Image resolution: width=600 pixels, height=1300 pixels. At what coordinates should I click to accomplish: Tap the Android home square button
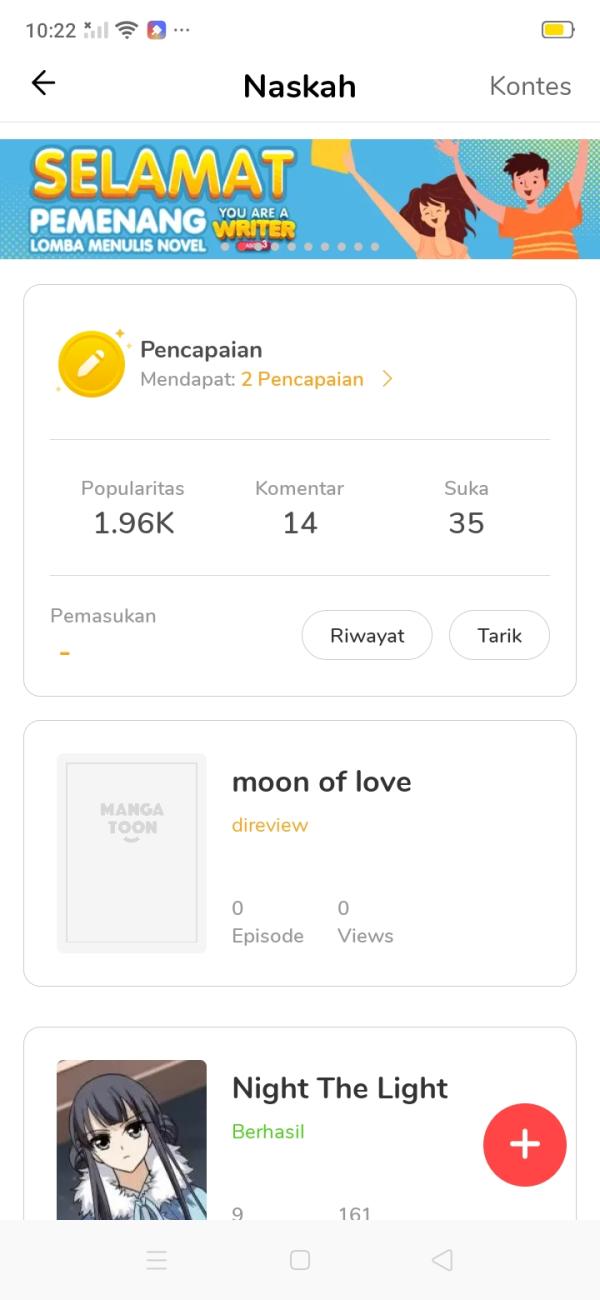[300, 1260]
